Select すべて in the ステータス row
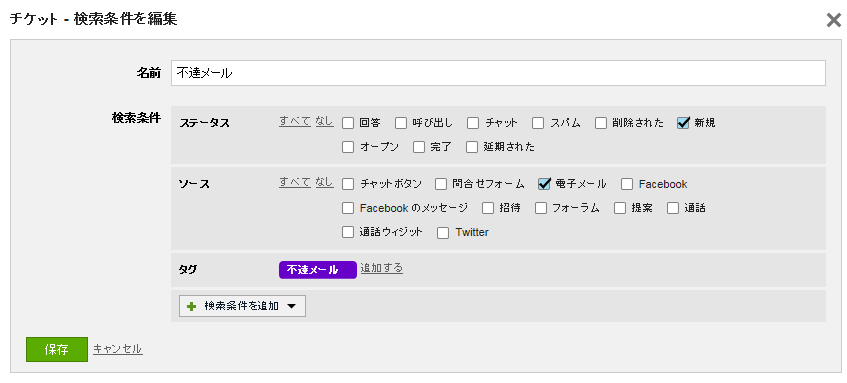This screenshot has width=847, height=383. coord(295,121)
